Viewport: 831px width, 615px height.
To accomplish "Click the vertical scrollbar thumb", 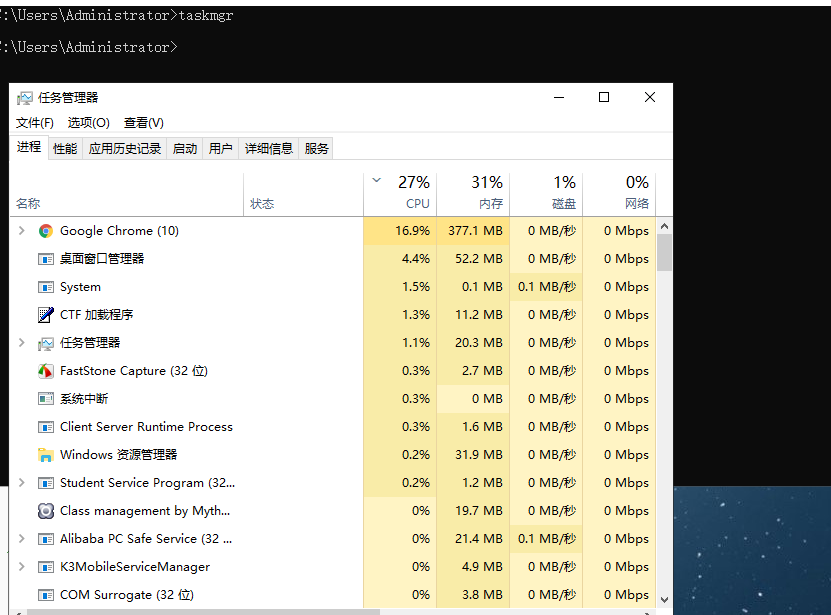I will coord(665,253).
